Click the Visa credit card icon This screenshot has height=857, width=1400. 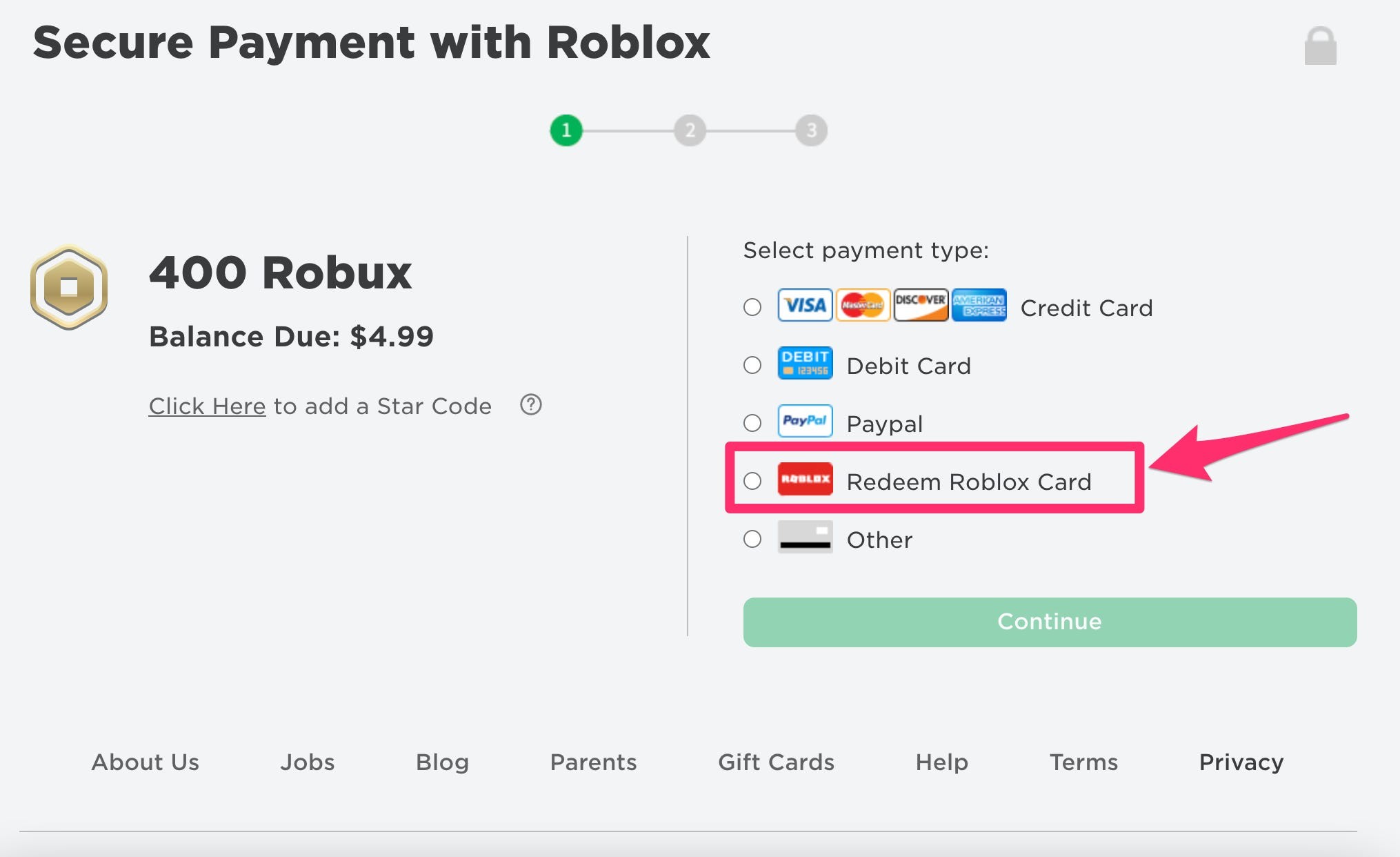click(800, 305)
